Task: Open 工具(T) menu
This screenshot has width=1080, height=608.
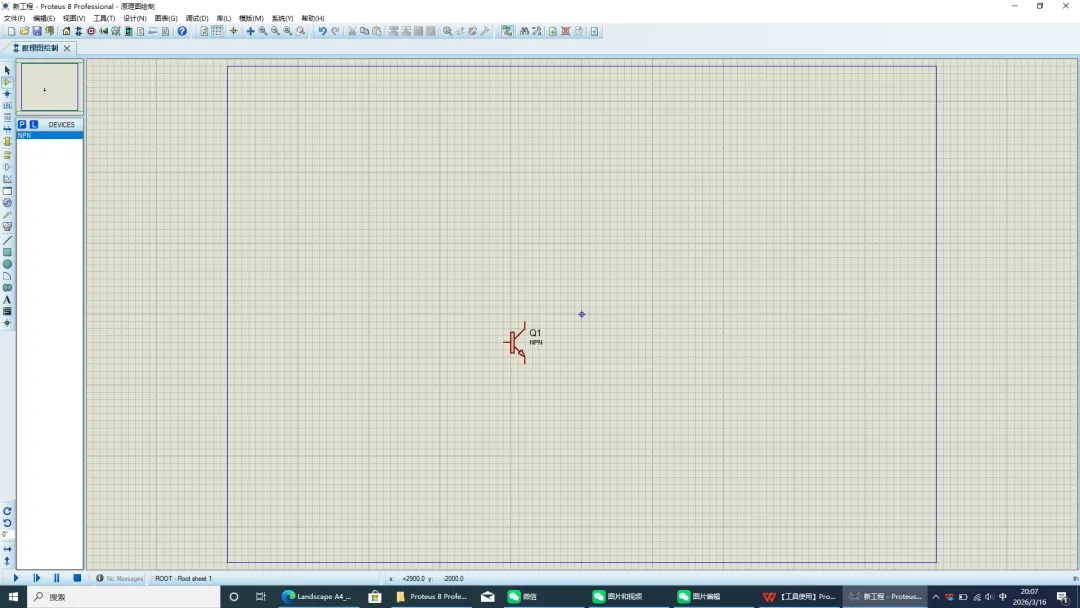Action: coord(104,19)
